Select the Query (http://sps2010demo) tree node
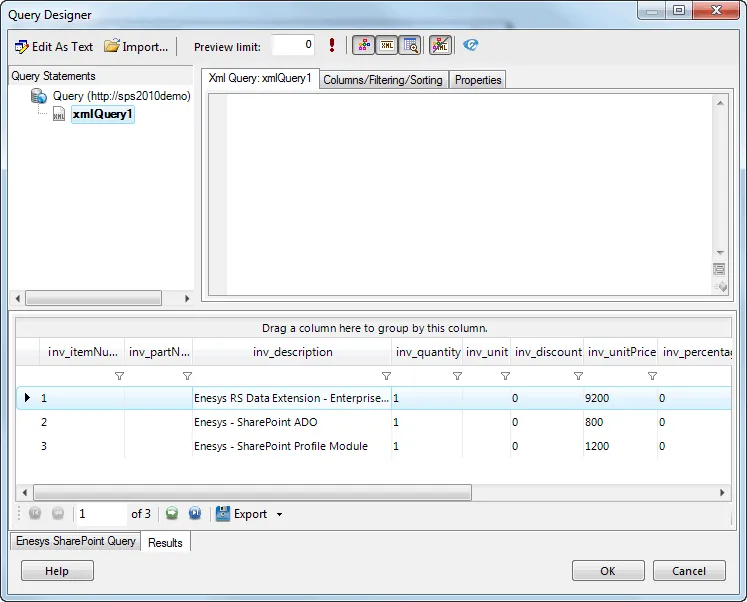 (121, 96)
